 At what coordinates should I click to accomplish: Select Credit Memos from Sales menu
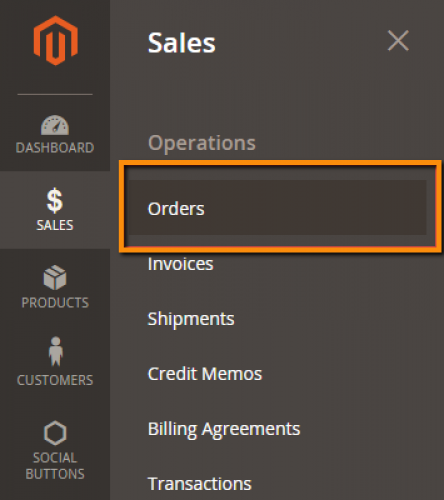205,374
